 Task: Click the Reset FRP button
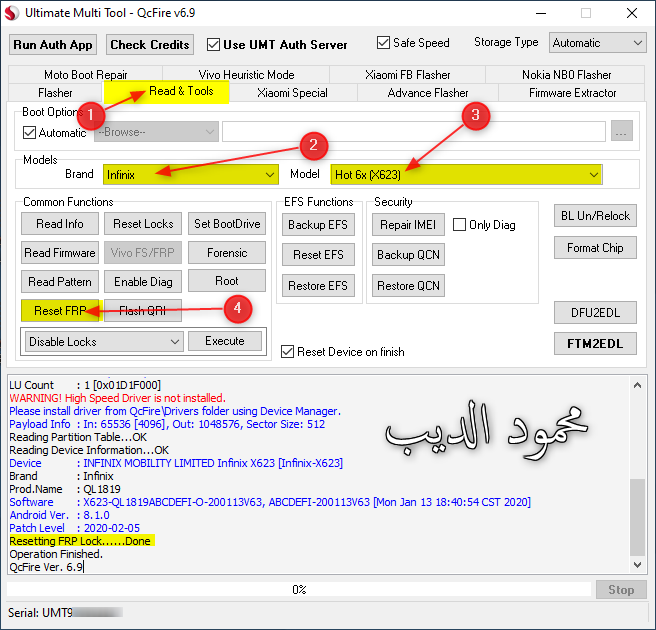pyautogui.click(x=60, y=310)
